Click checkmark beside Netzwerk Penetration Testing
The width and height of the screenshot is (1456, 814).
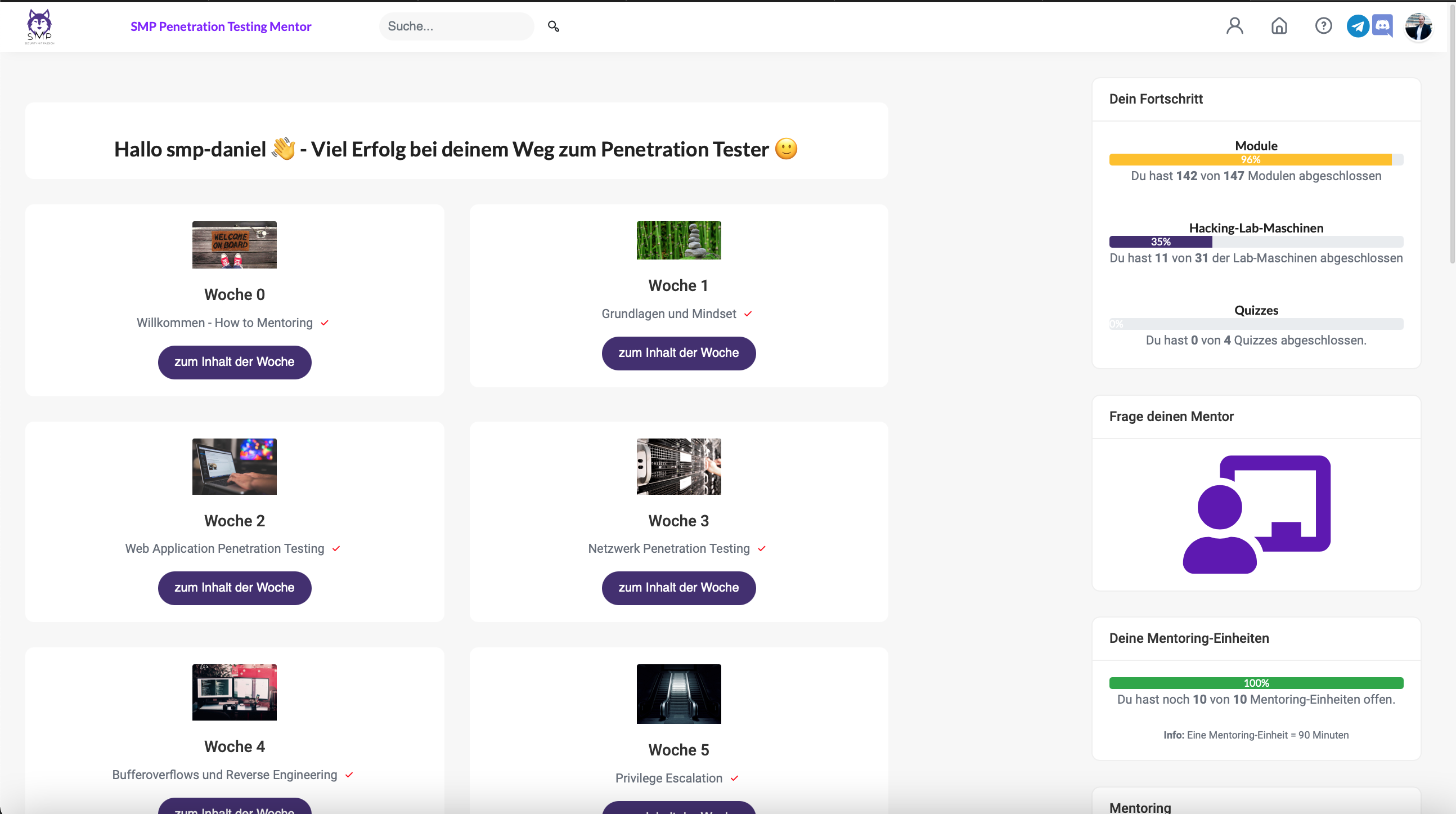(x=761, y=549)
